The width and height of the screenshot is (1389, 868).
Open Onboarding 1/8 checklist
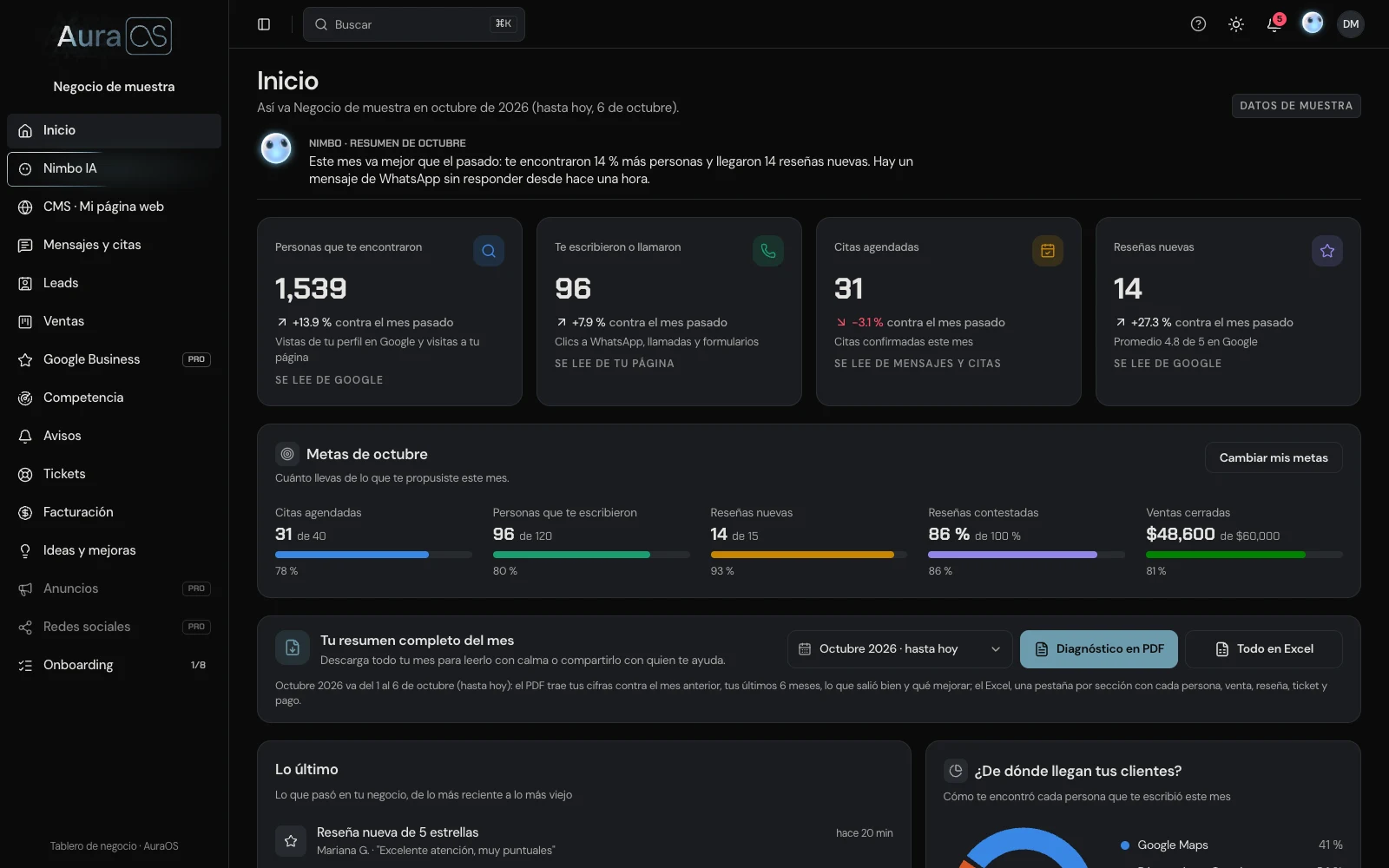tap(114, 665)
